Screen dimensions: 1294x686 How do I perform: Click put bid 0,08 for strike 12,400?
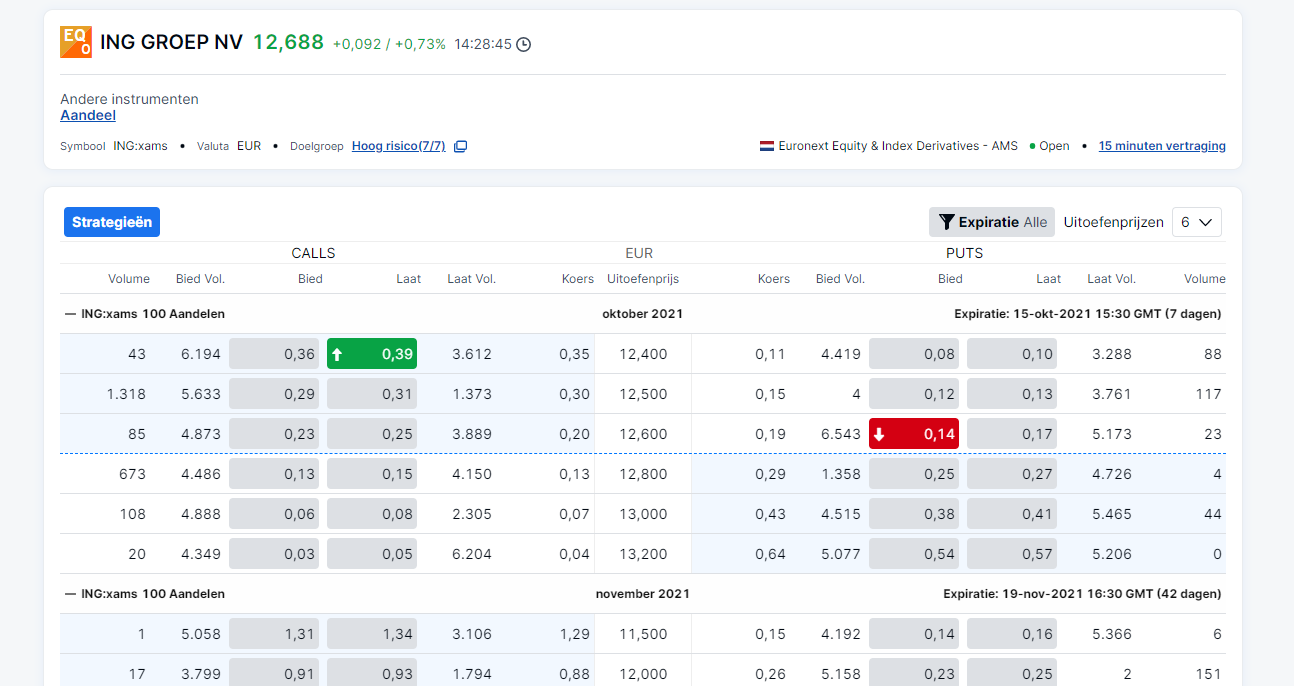[x=914, y=354]
